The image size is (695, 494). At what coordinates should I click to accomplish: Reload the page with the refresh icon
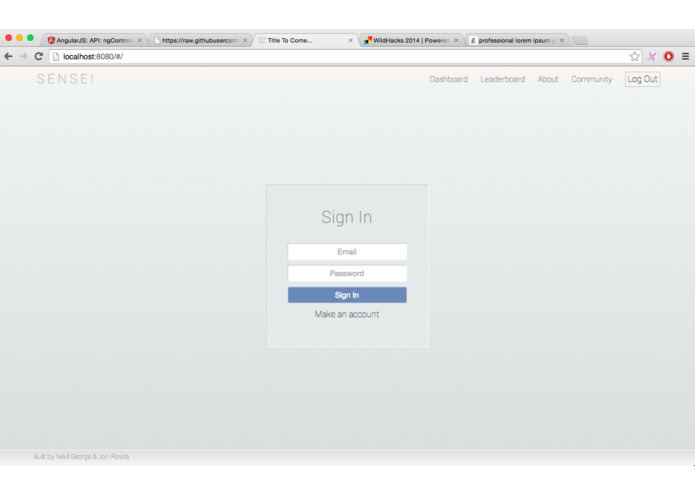coord(39,56)
